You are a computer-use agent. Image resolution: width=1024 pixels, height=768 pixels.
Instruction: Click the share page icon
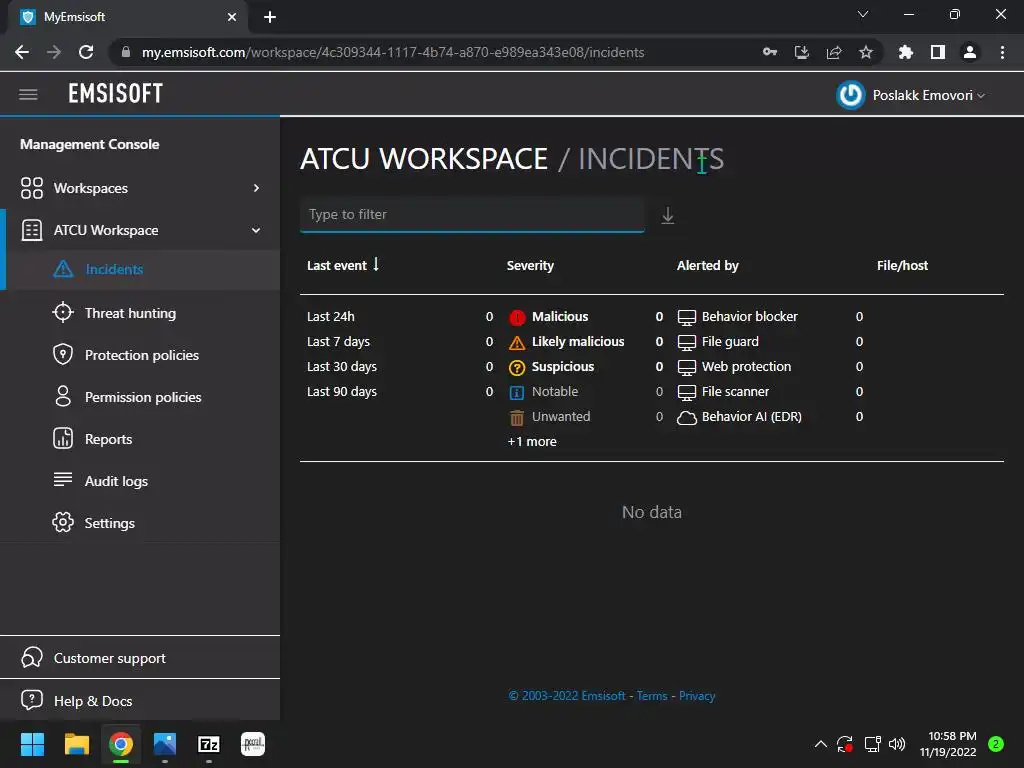(833, 52)
